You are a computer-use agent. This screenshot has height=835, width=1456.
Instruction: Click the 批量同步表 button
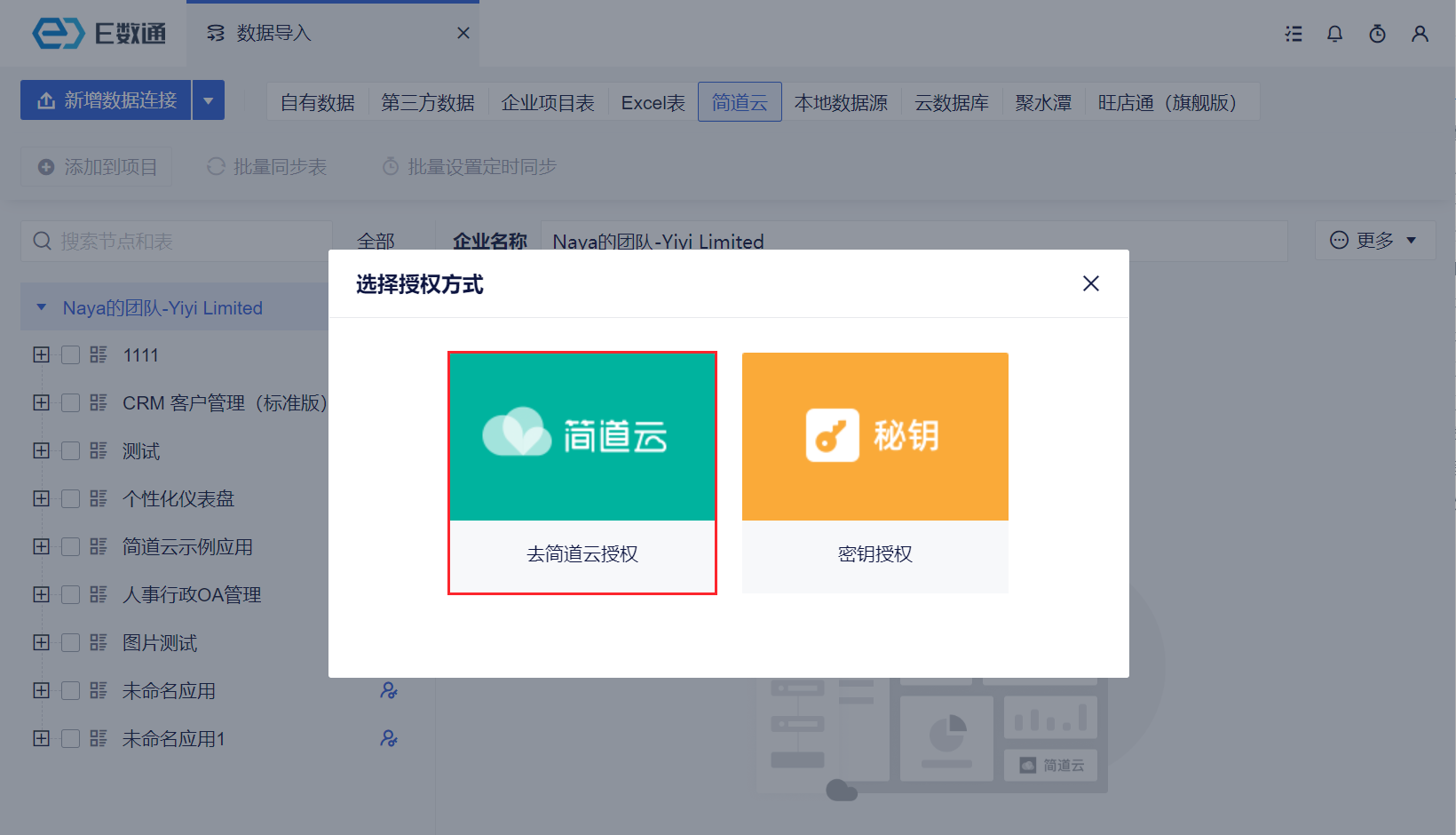266,167
